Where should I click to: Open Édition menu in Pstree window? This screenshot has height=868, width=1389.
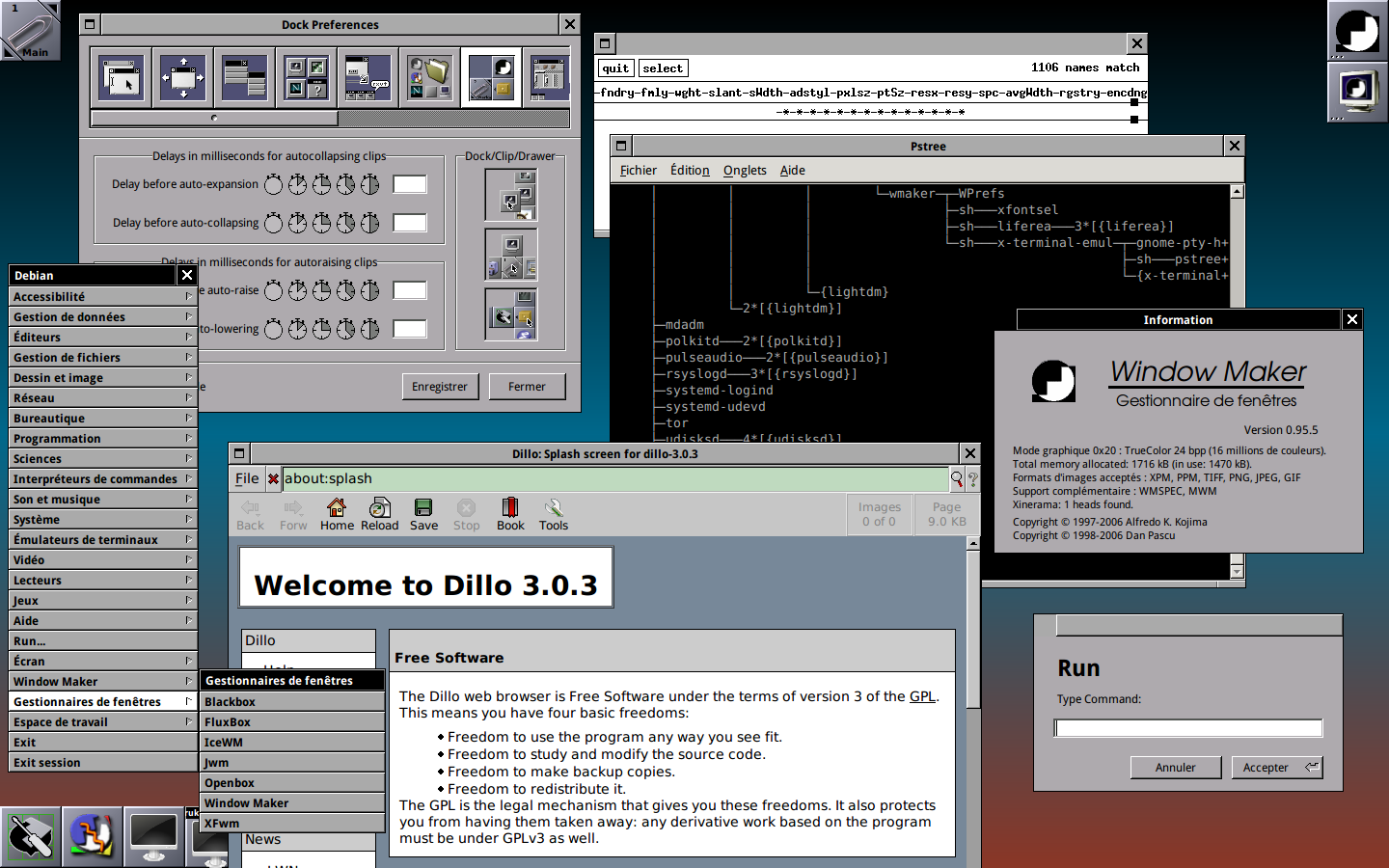(690, 171)
